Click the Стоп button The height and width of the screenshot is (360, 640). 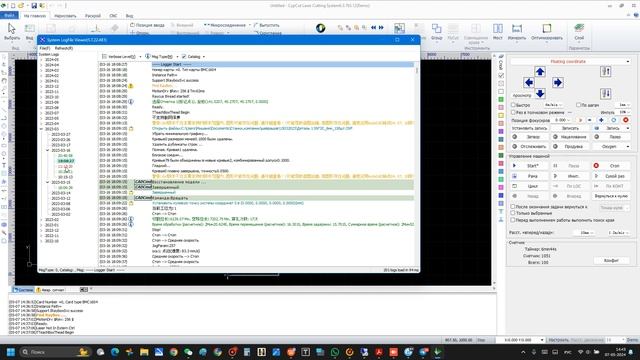[611, 166]
